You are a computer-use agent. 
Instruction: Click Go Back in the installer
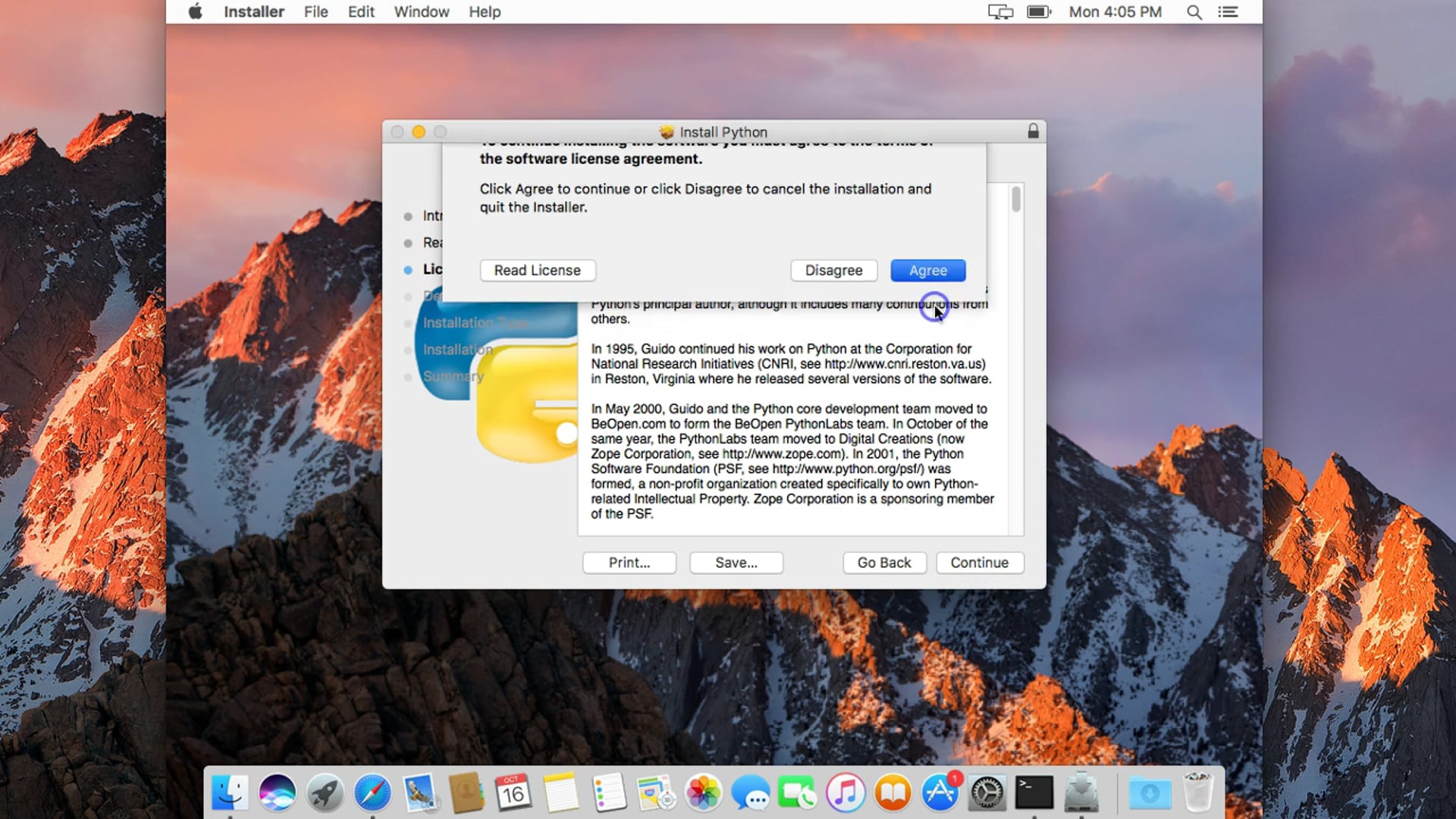click(x=884, y=563)
